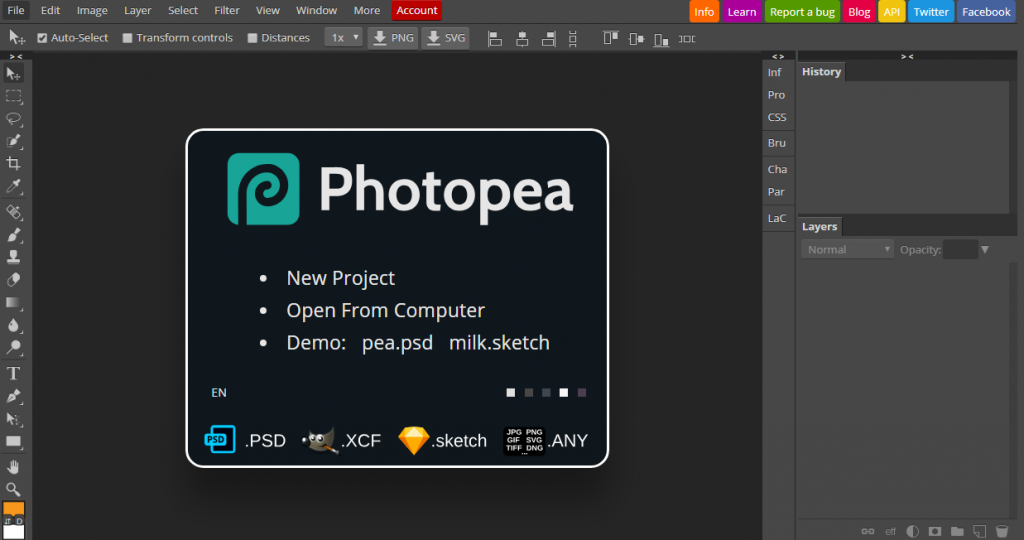Choose the Crop tool
Viewport: 1024px width, 540px height.
(x=13, y=163)
